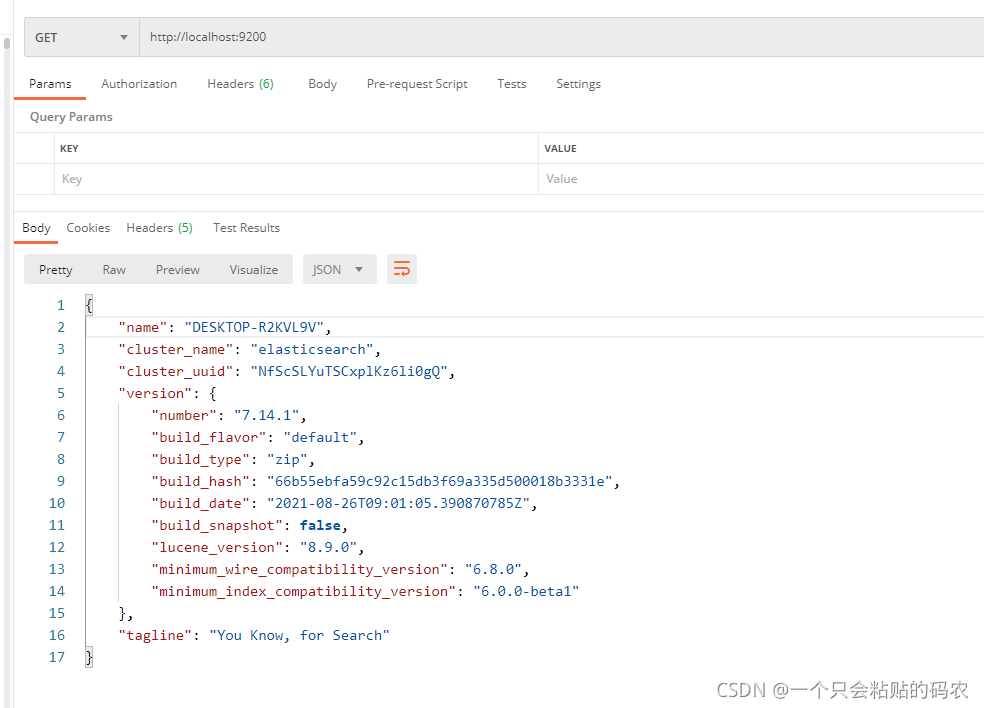984x708 pixels.
Task: Select the Pretty view button
Action: click(x=55, y=270)
